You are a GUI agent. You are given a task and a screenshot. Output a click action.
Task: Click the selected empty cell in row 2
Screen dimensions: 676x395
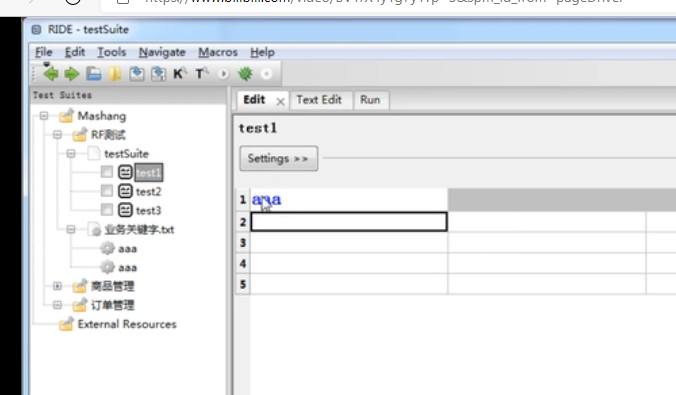pos(349,222)
